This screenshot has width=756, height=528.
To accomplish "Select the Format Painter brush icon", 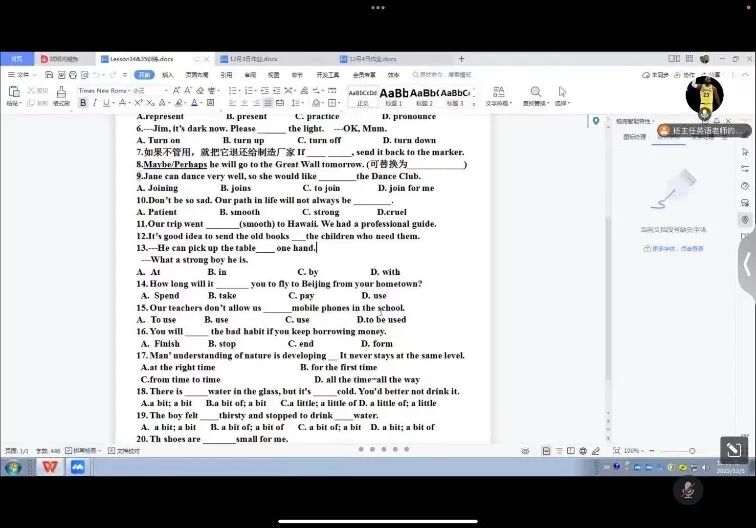I will (x=61, y=92).
